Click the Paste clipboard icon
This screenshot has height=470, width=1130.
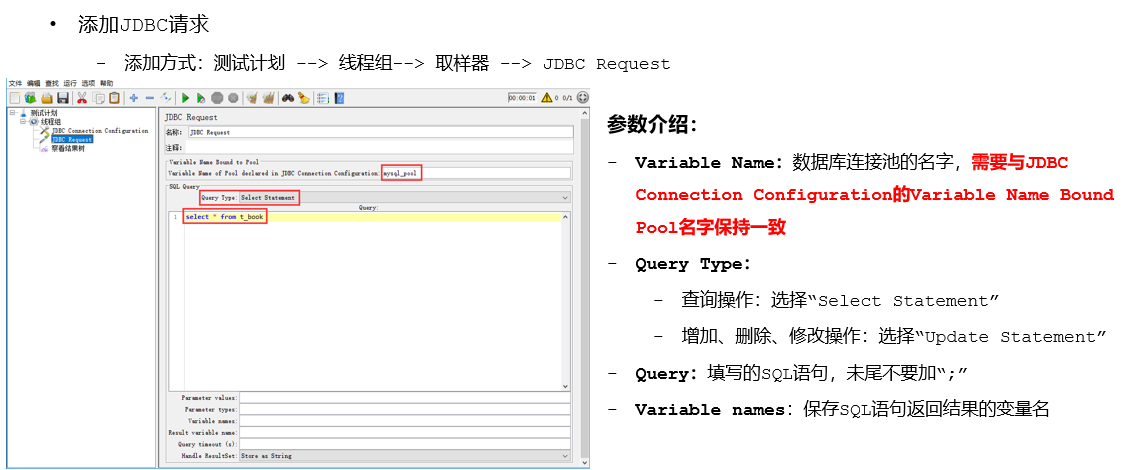[x=114, y=98]
